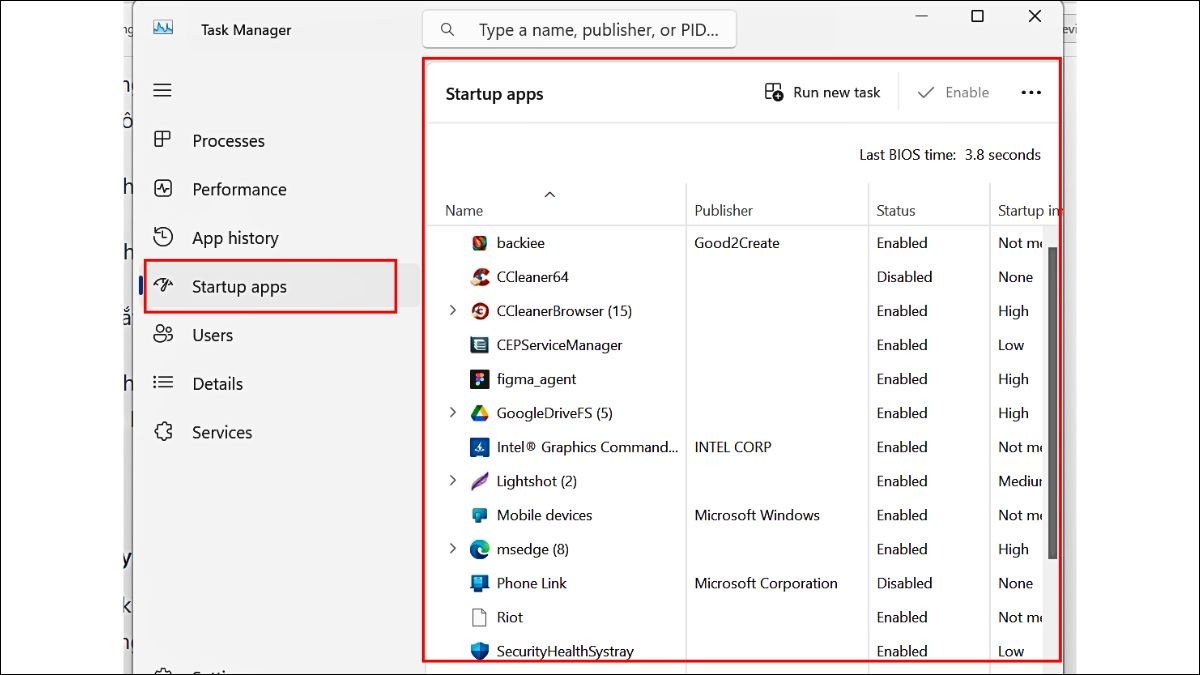1200x675 pixels.
Task: Click the Processes icon in the sidebar
Action: [x=162, y=140]
